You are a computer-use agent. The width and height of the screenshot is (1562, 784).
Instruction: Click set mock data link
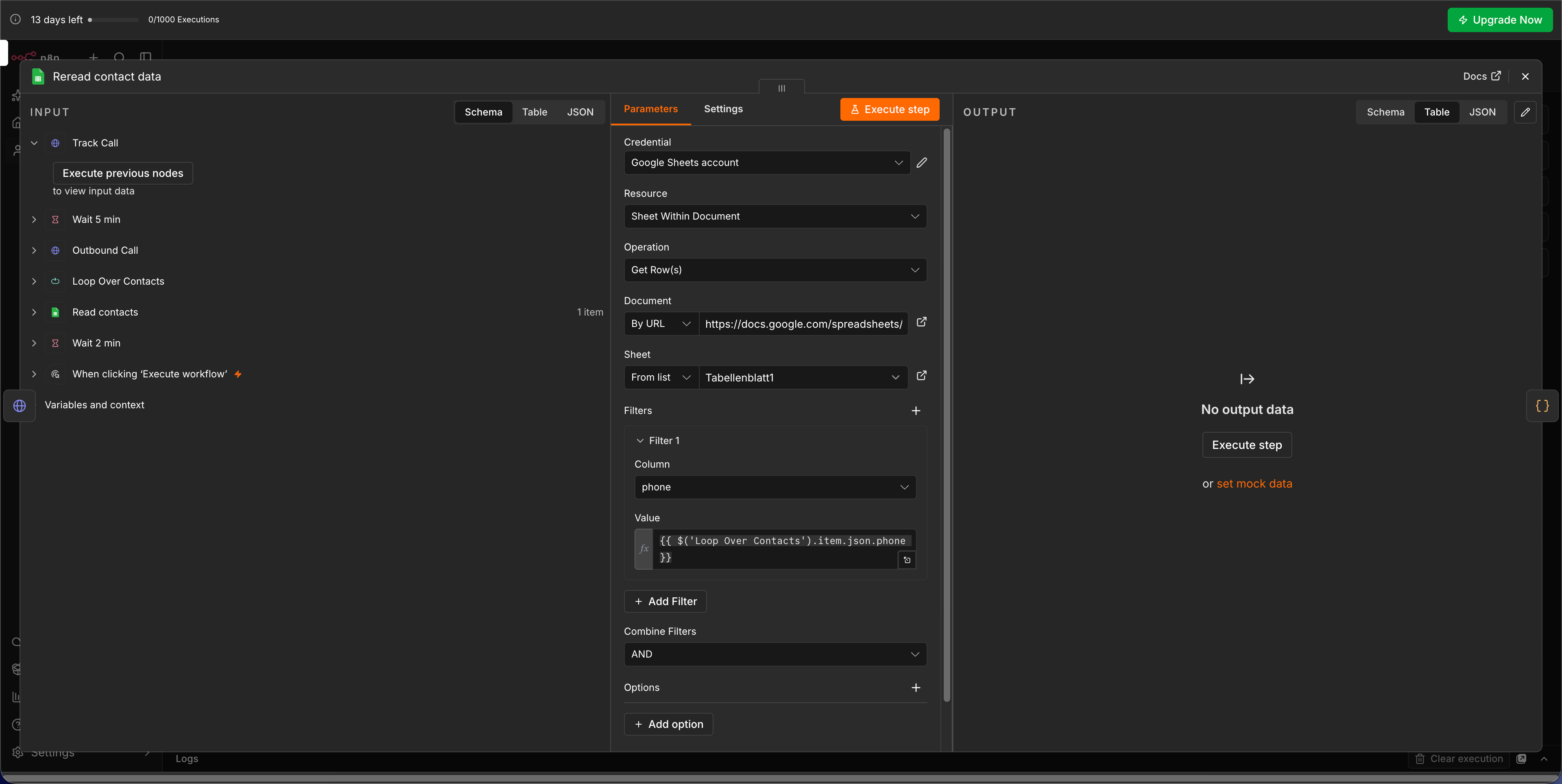[x=1254, y=484]
